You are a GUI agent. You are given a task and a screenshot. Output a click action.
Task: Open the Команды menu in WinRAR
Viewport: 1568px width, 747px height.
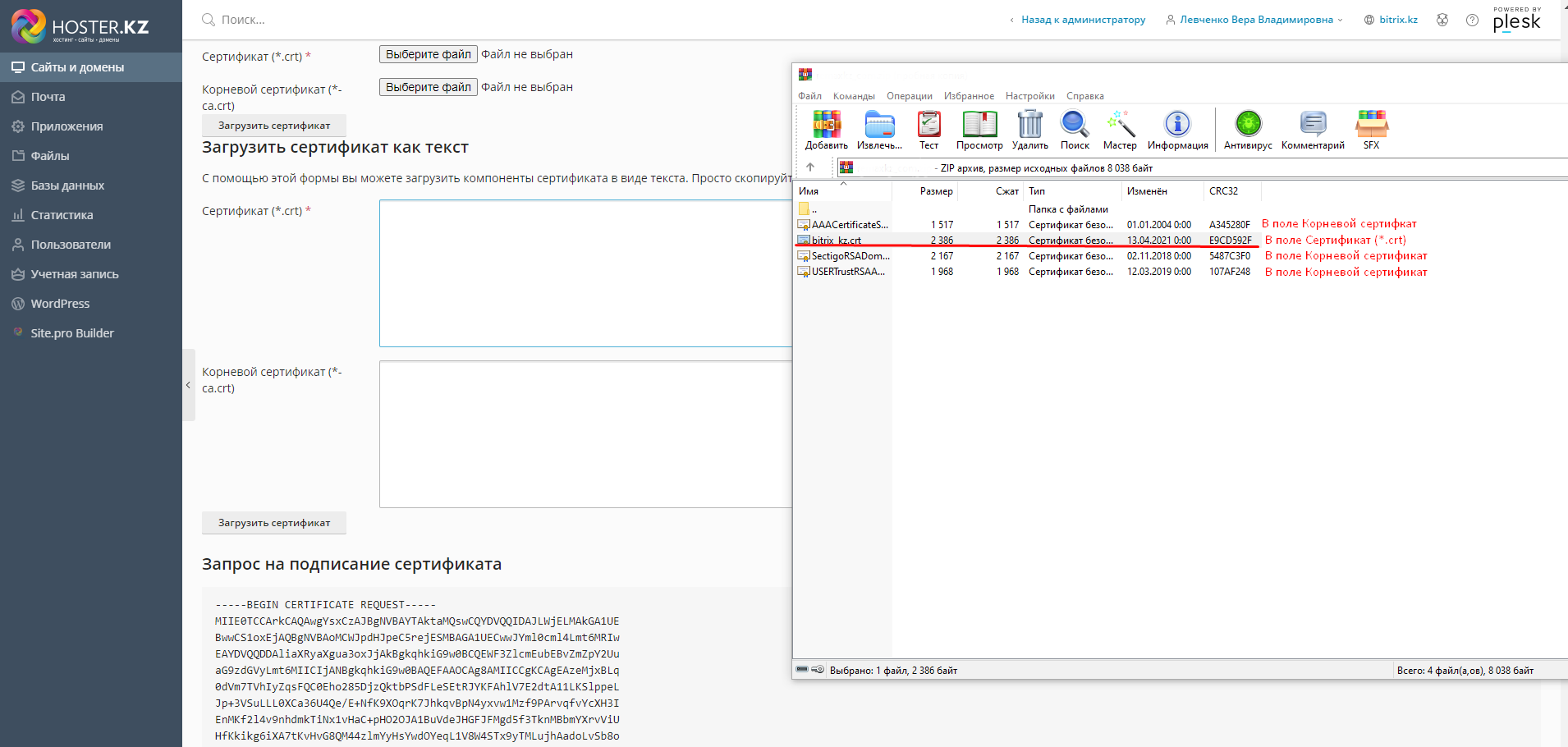point(854,96)
